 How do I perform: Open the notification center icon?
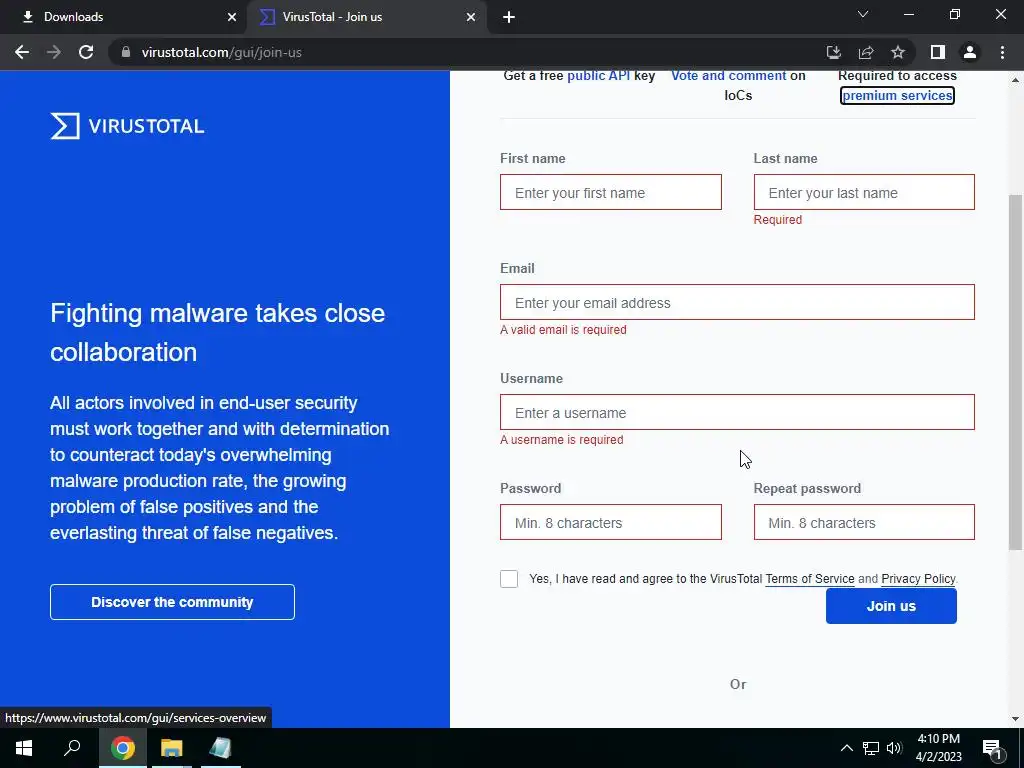pyautogui.click(x=992, y=750)
